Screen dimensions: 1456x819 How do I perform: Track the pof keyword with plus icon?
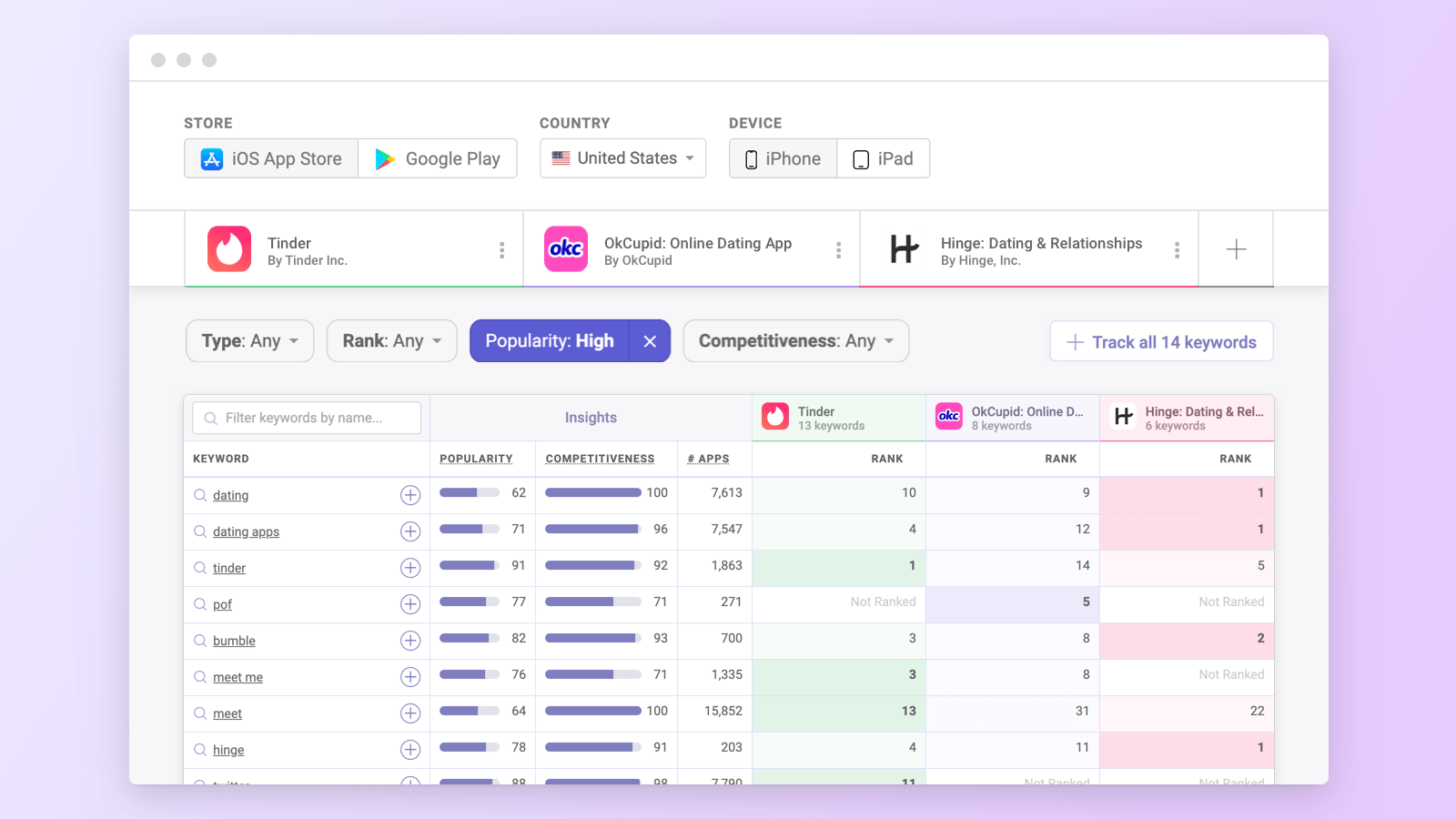(410, 604)
